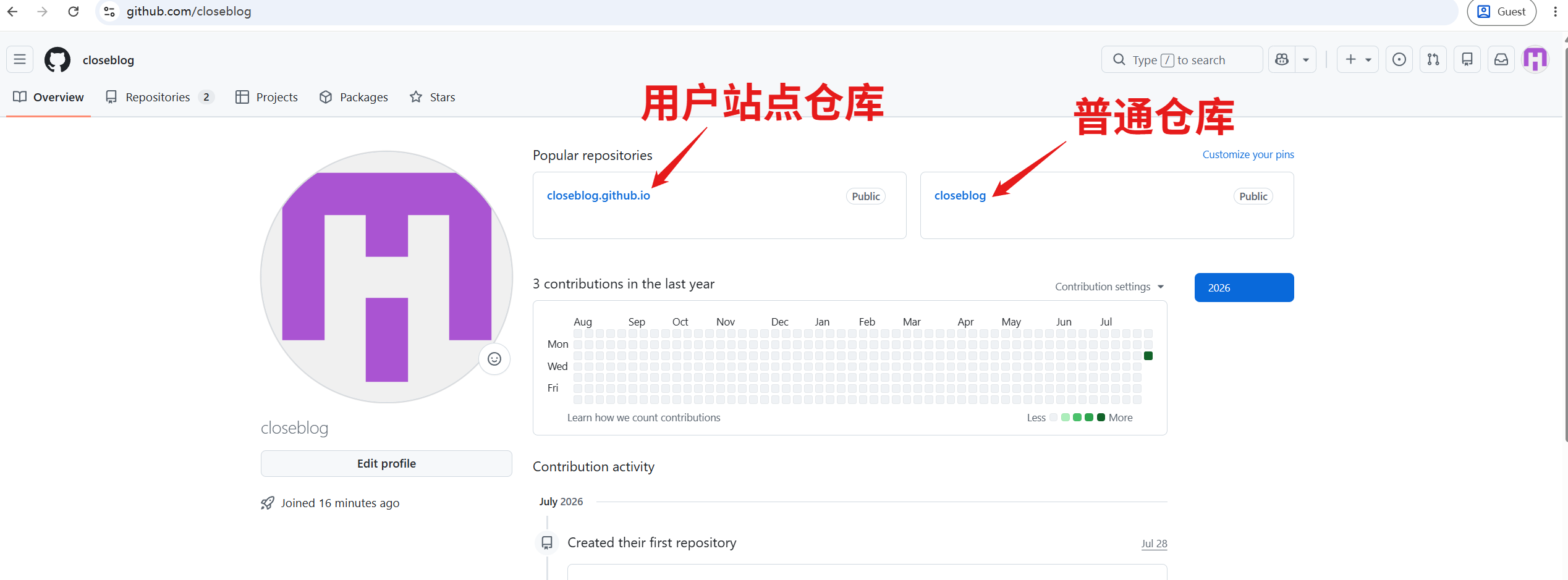The image size is (1568, 580).
Task: Open the hamburger navigation menu
Action: point(20,60)
